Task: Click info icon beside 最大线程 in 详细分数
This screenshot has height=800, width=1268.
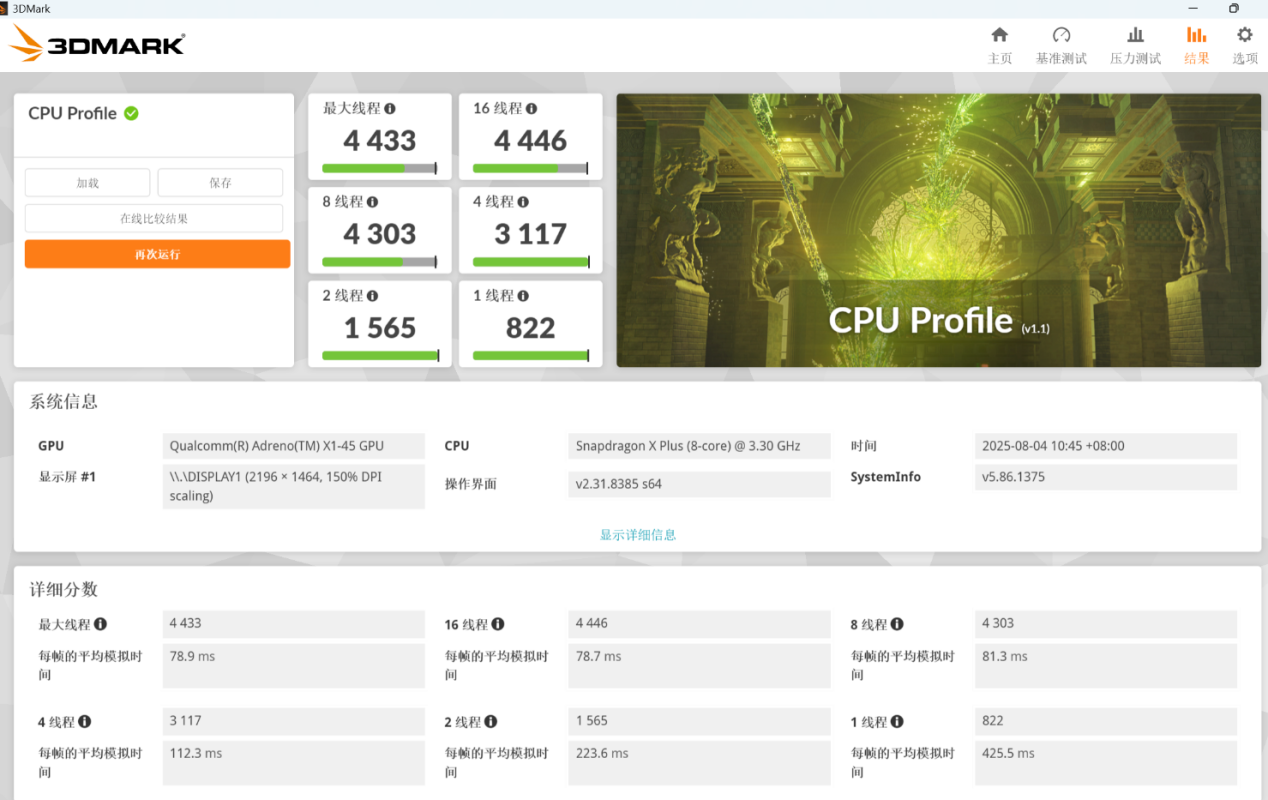Action: pos(100,624)
